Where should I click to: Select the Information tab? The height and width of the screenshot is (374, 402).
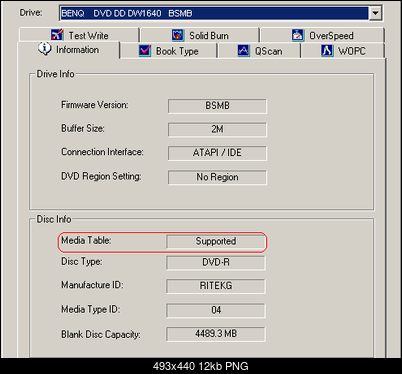pos(68,50)
